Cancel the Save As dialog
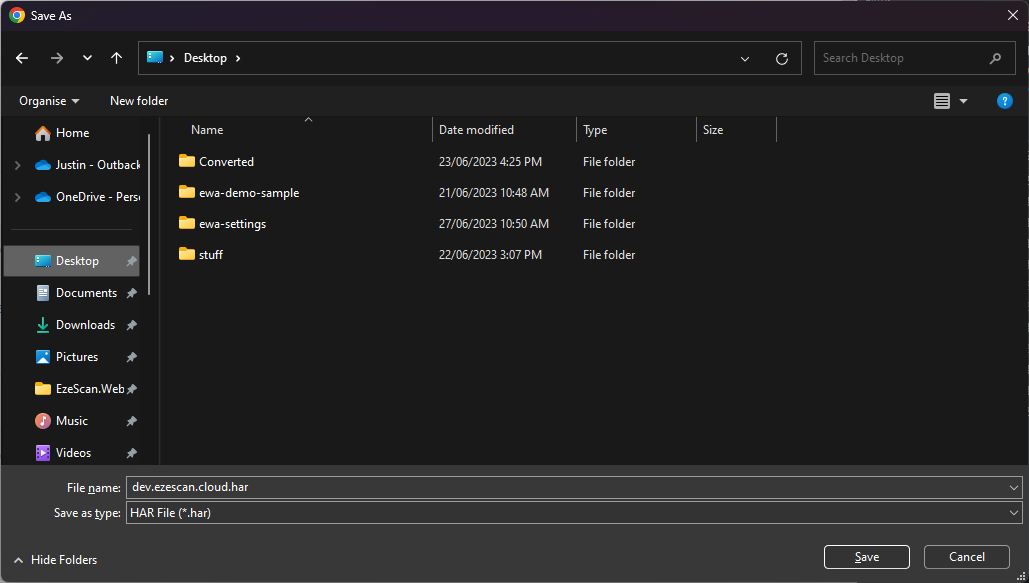This screenshot has width=1029, height=583. 966,557
